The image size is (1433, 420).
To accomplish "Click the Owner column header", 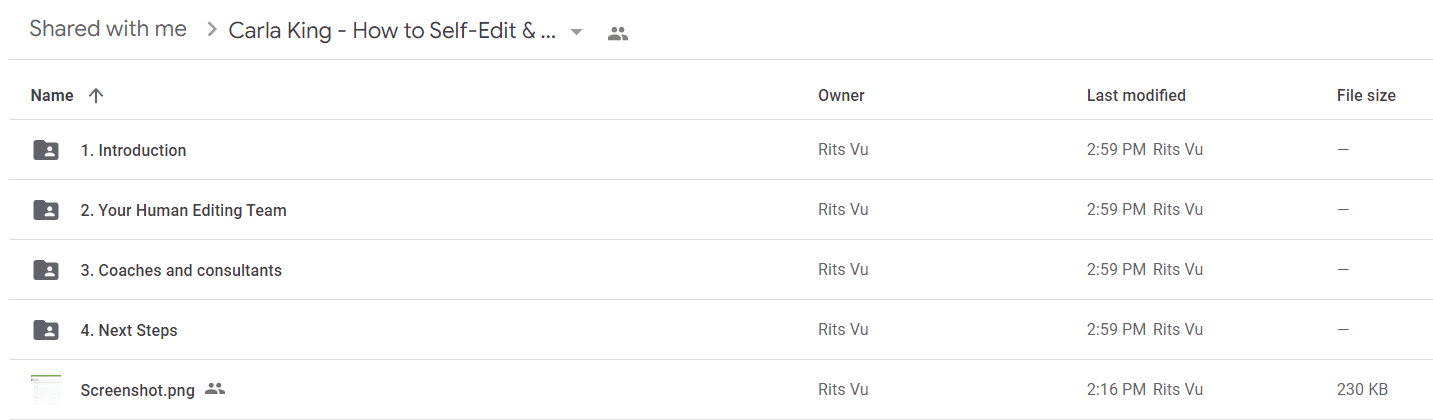I will click(x=841, y=96).
